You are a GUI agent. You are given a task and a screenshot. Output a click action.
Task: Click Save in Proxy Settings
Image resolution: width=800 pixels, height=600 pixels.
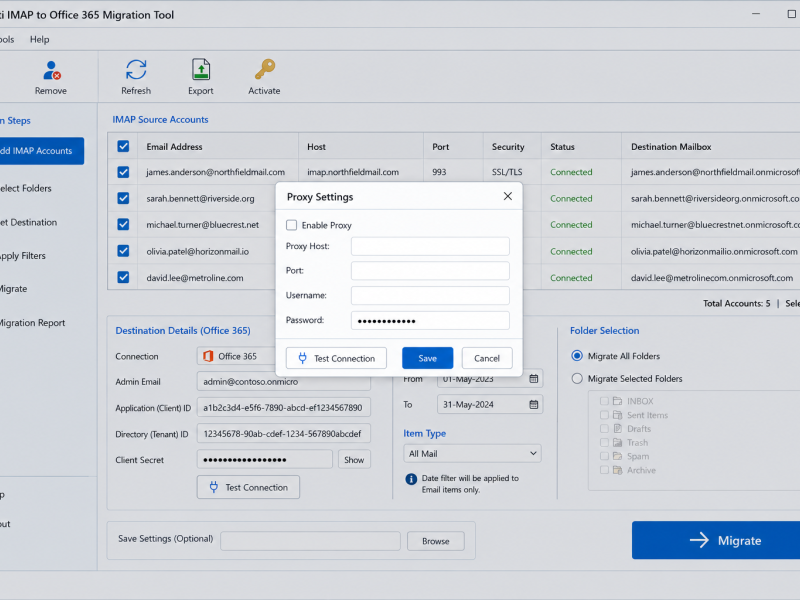tap(428, 358)
